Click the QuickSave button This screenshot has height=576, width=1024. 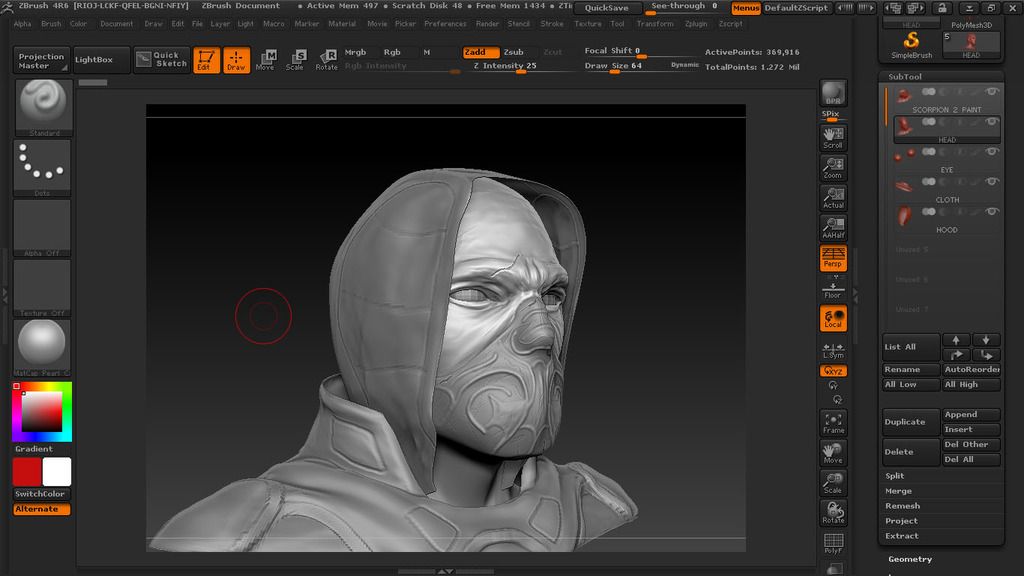(x=607, y=8)
